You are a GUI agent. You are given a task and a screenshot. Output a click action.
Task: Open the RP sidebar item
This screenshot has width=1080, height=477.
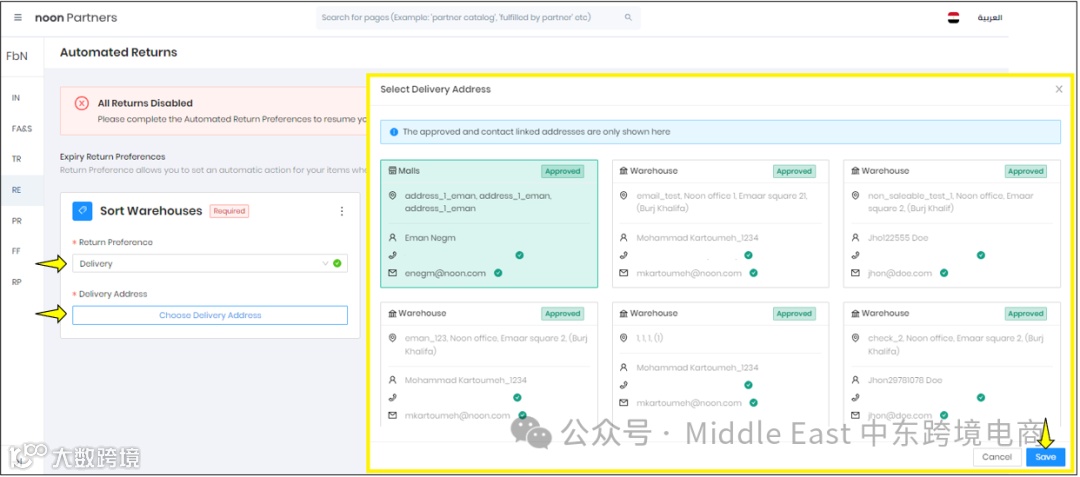click(x=17, y=282)
